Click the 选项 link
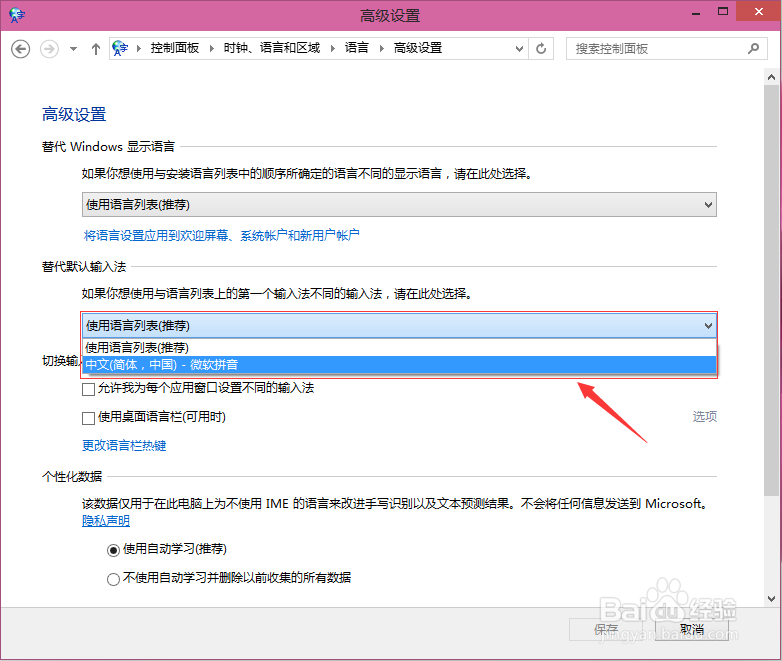Viewport: 782px width, 661px height. click(x=705, y=417)
